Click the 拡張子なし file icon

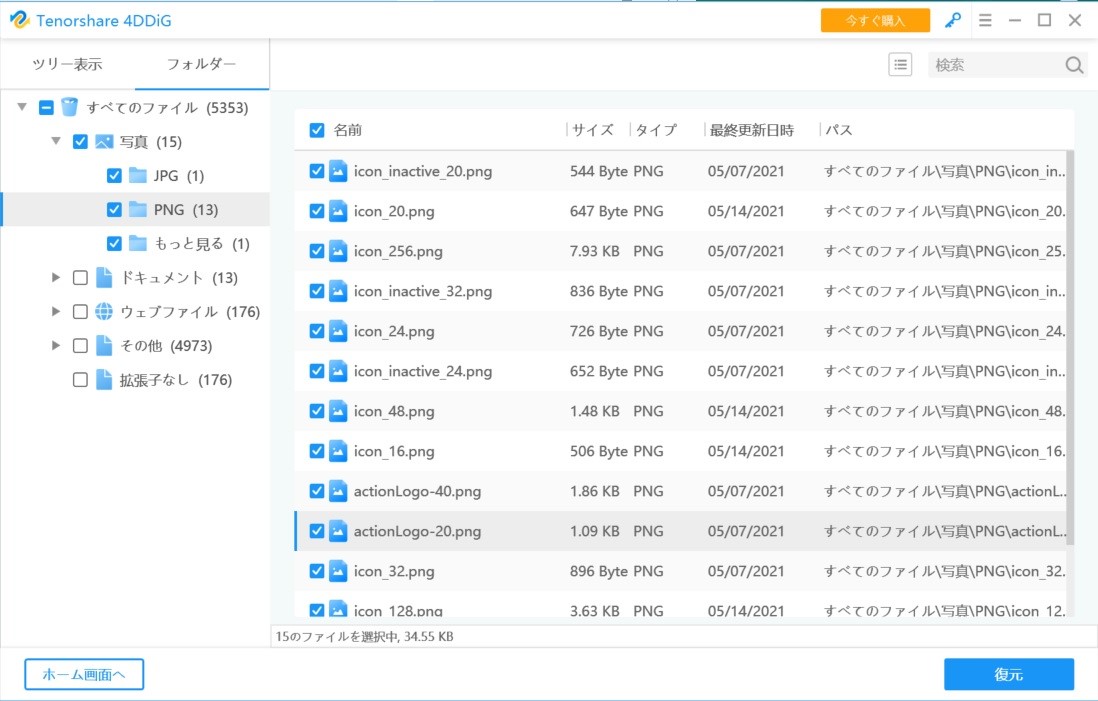[104, 380]
